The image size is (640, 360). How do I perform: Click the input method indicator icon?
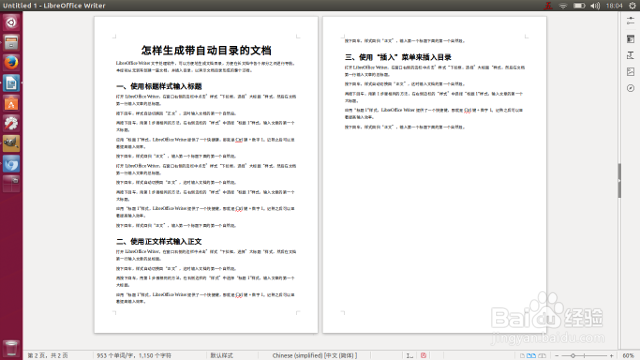pyautogui.click(x=548, y=5)
